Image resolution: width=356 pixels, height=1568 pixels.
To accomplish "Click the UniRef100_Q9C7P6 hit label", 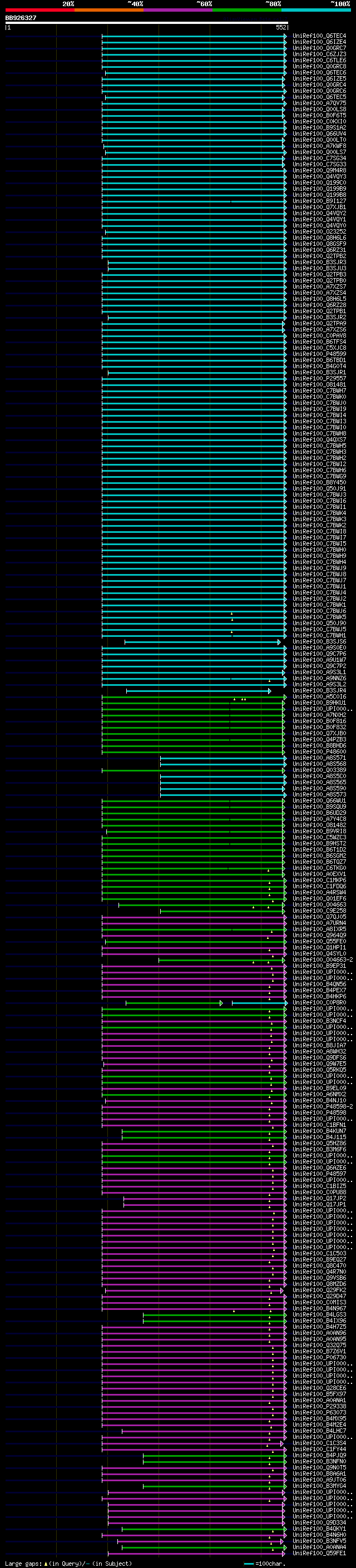I will pyautogui.click(x=319, y=654).
